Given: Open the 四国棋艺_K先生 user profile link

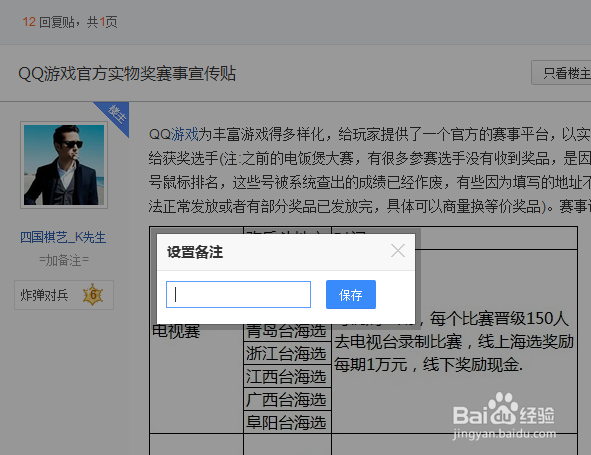Looking at the screenshot, I should 63,237.
